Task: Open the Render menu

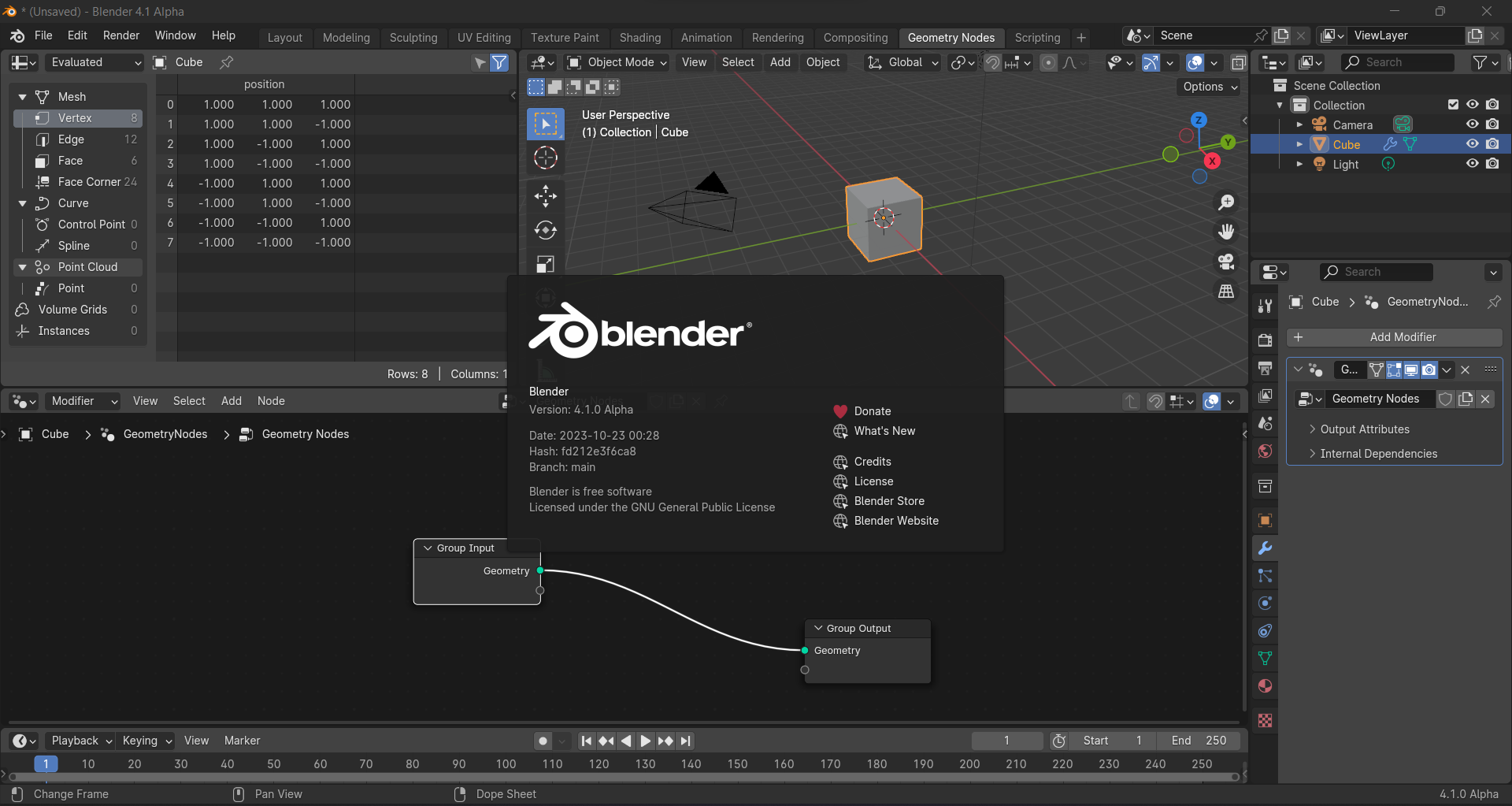Action: (x=121, y=35)
